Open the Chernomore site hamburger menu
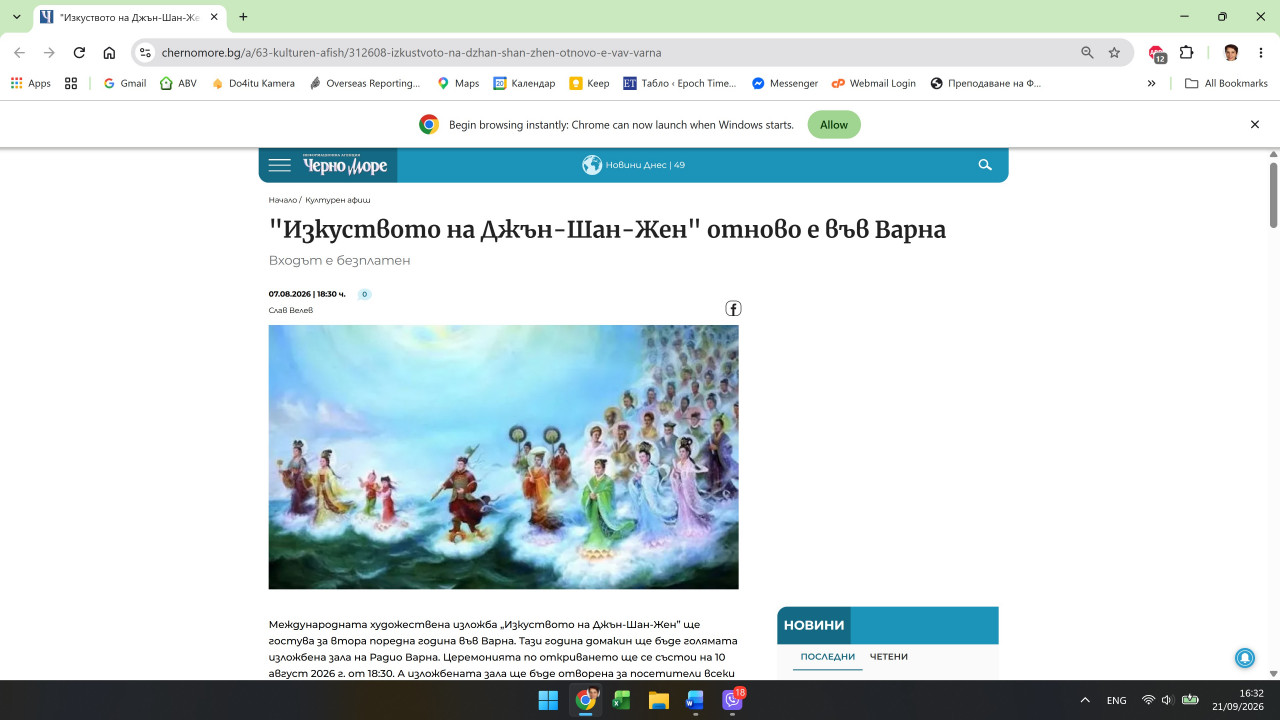 (x=280, y=165)
